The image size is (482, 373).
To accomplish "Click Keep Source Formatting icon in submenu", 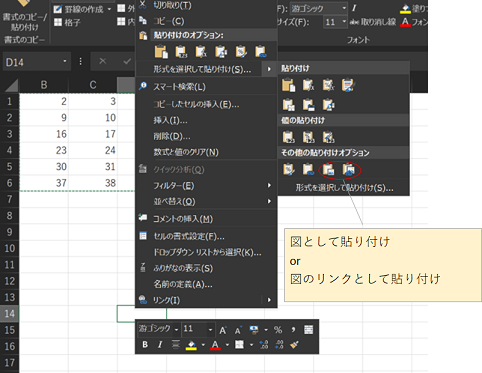I will click(348, 85).
